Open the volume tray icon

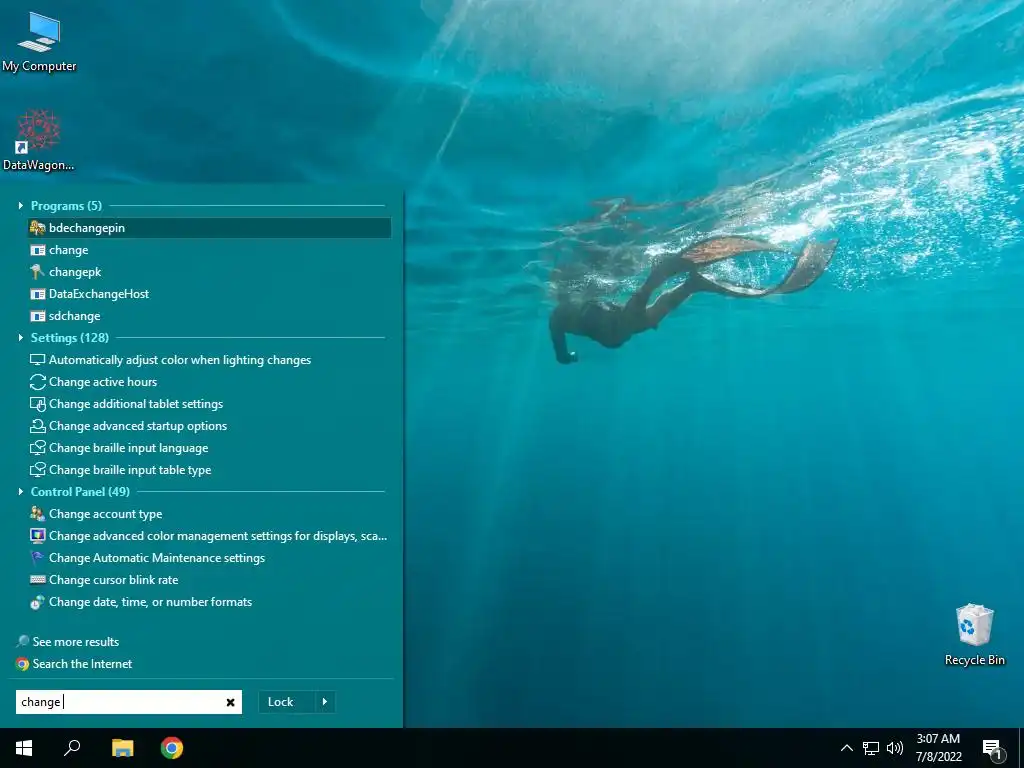[x=895, y=748]
